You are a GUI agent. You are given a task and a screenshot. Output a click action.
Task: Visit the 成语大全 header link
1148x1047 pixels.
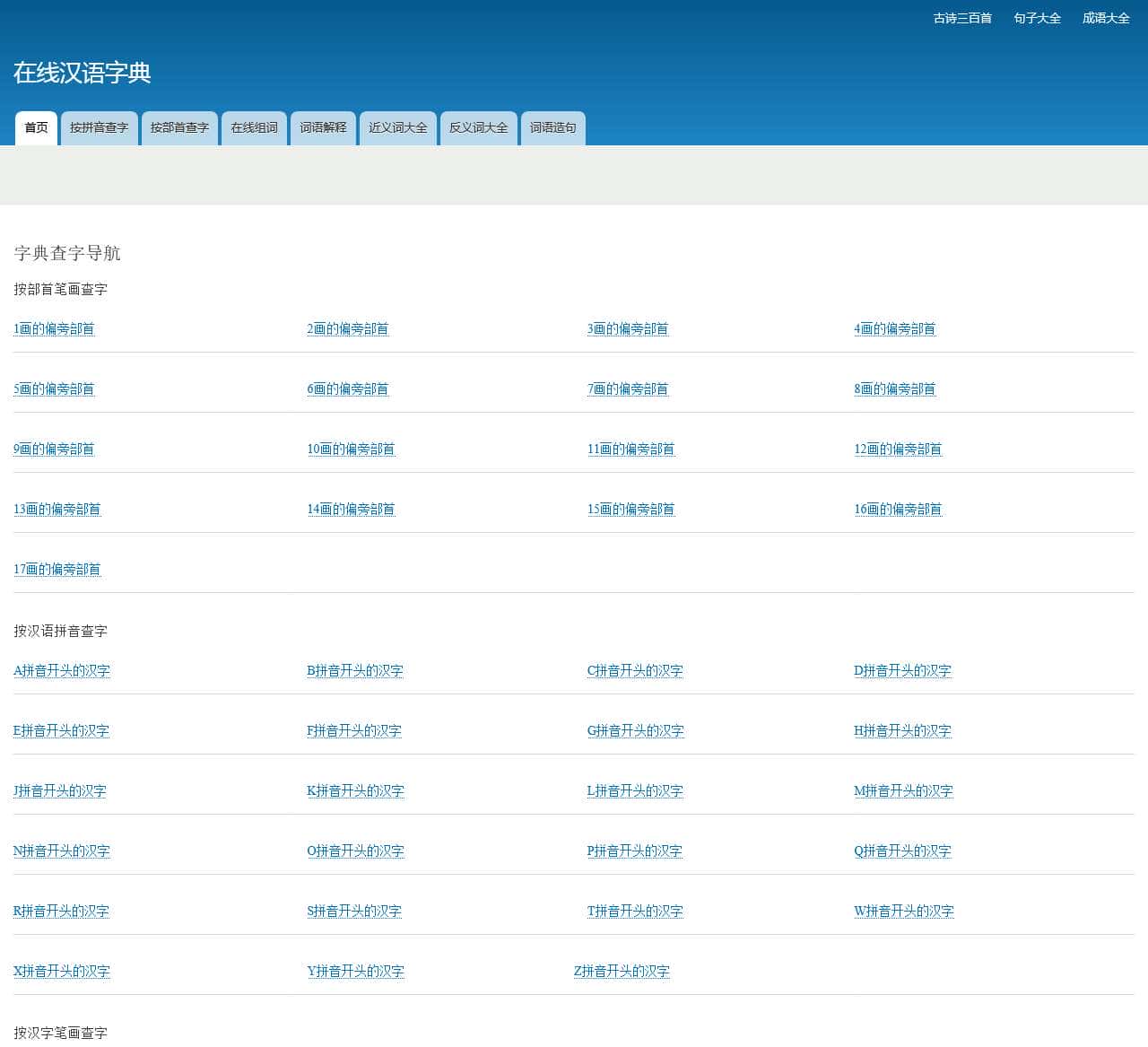1105,18
